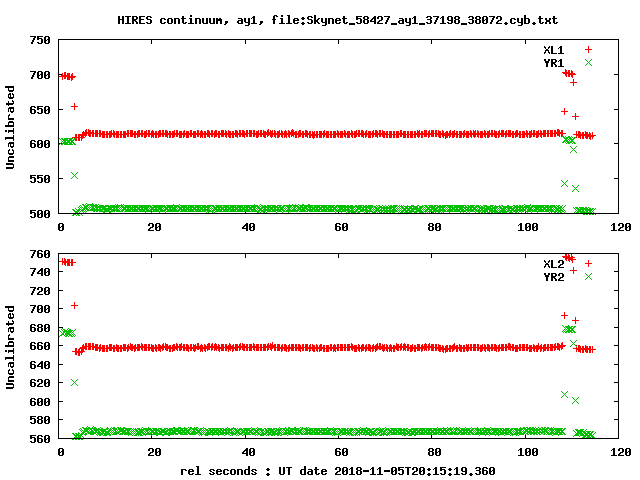Image resolution: width=640 pixels, height=480 pixels.
Task: Click the red plus marker beside XL2
Action: pos(588,263)
